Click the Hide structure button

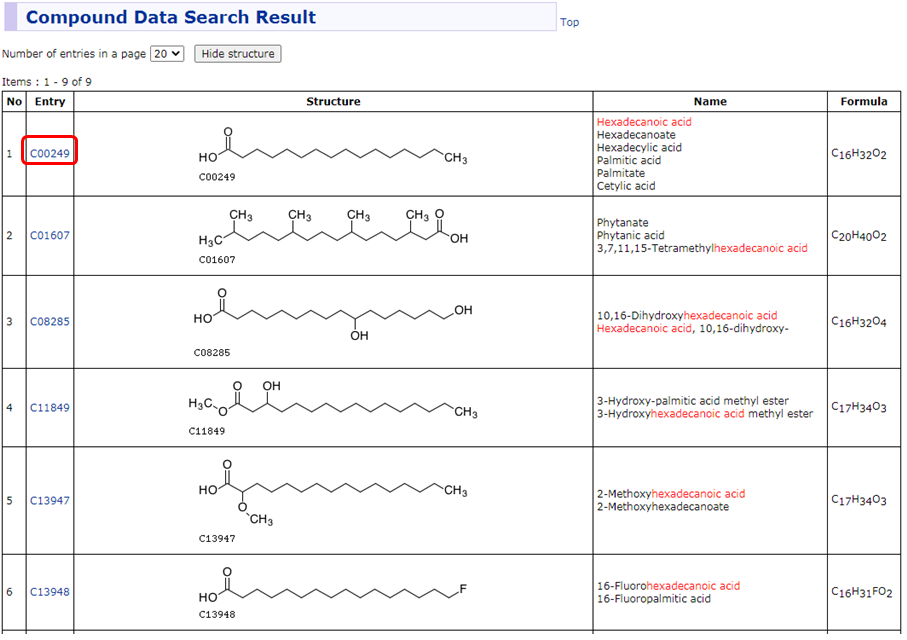click(238, 54)
